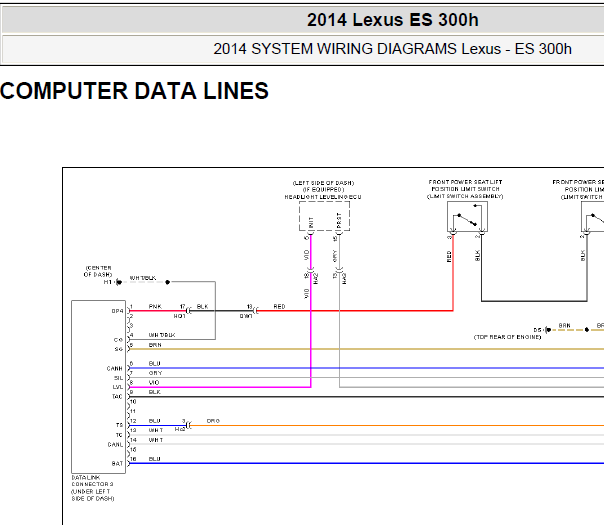Click the "SIL" pin label
Screen dimensions: 604x525
[x=118, y=378]
